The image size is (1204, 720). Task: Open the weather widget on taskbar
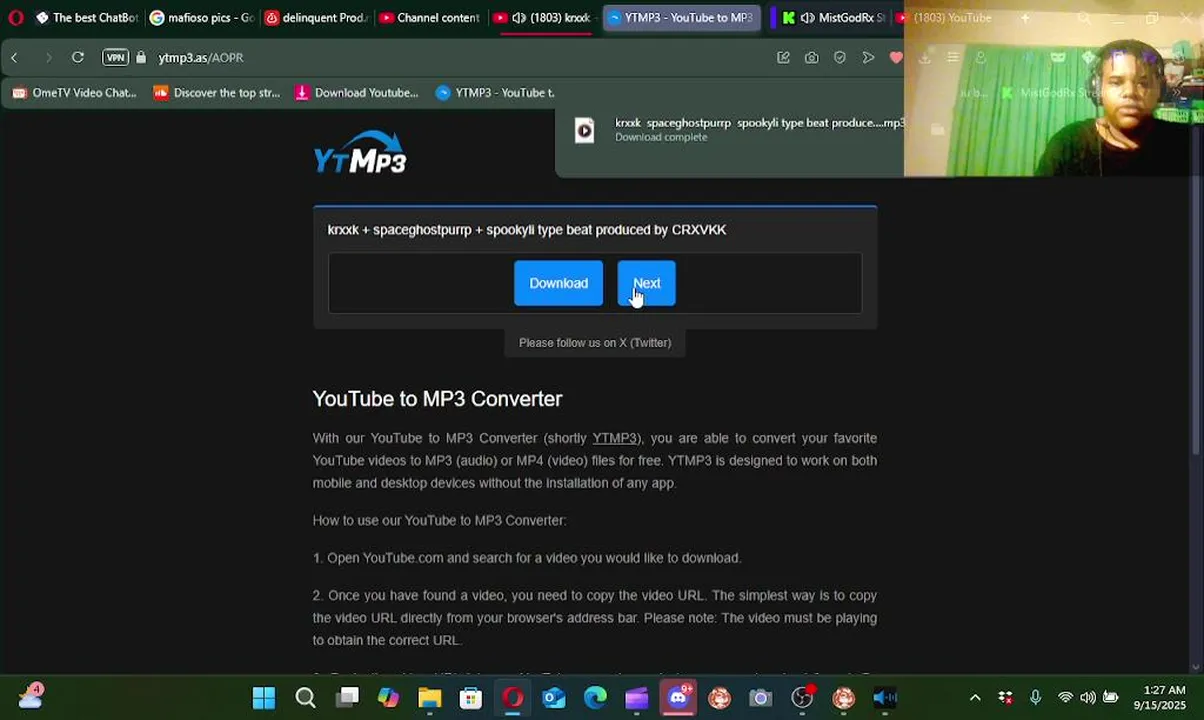pyautogui.click(x=30, y=696)
